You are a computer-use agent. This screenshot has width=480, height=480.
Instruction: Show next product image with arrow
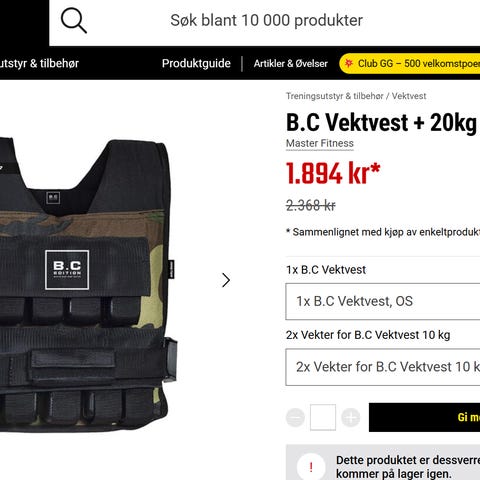tap(226, 280)
